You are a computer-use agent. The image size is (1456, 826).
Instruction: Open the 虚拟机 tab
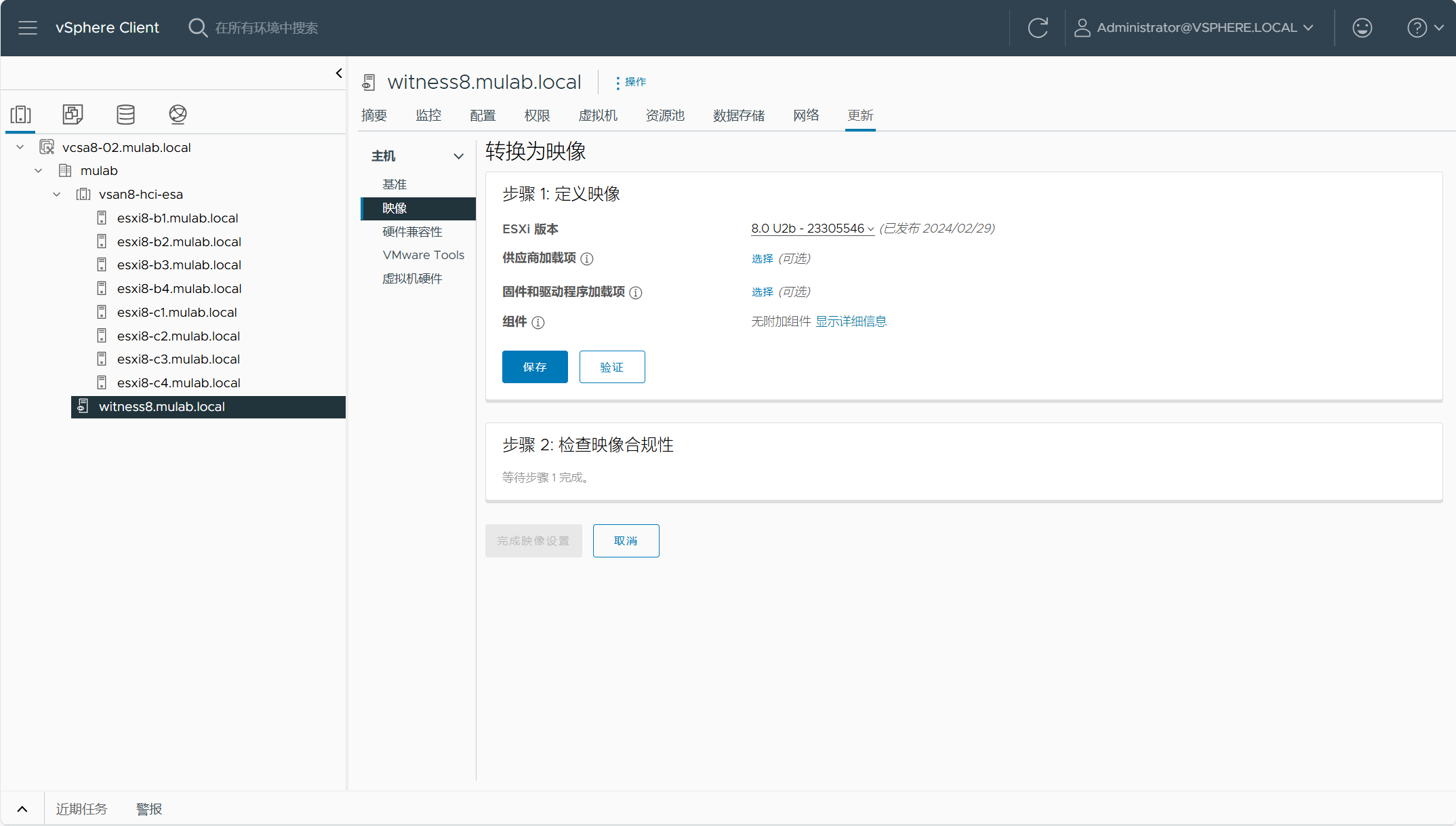(x=598, y=115)
